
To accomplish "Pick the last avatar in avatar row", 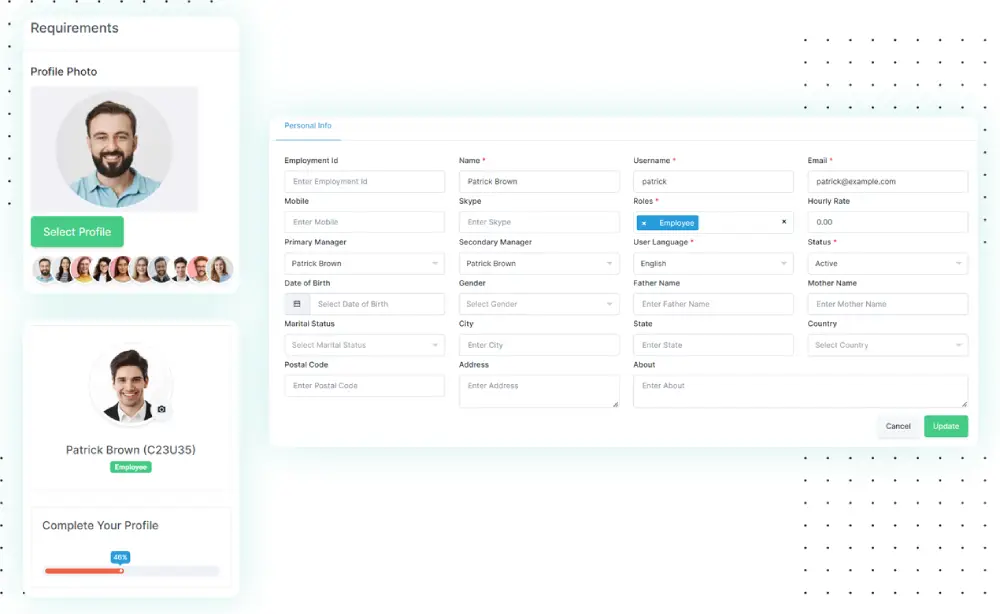I will coord(220,269).
